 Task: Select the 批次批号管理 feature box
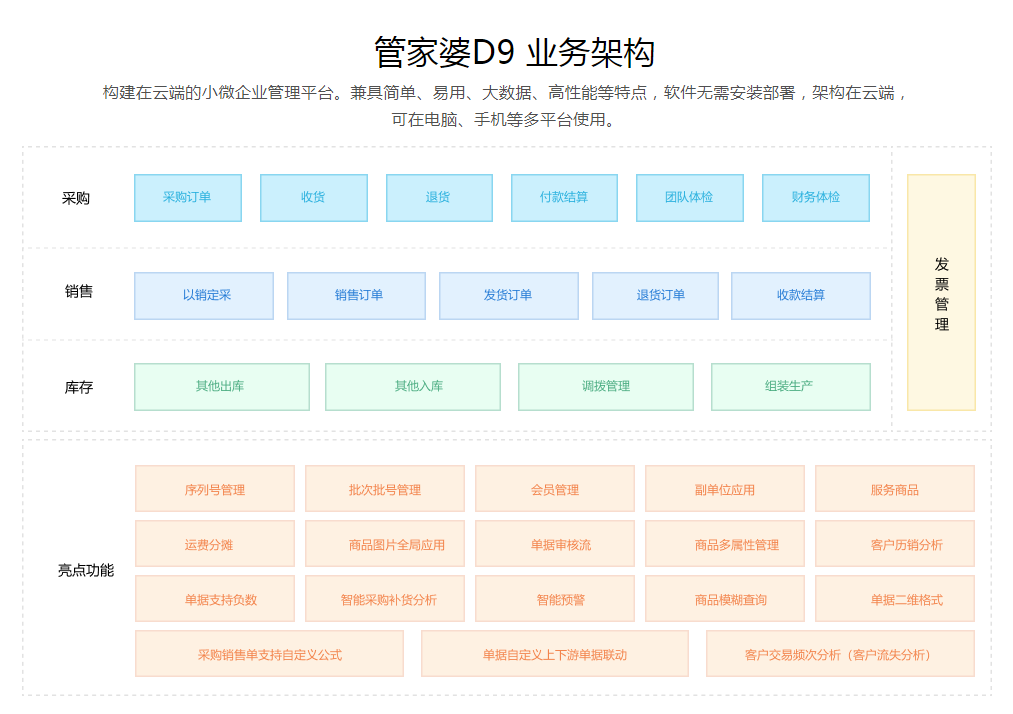[x=385, y=488]
